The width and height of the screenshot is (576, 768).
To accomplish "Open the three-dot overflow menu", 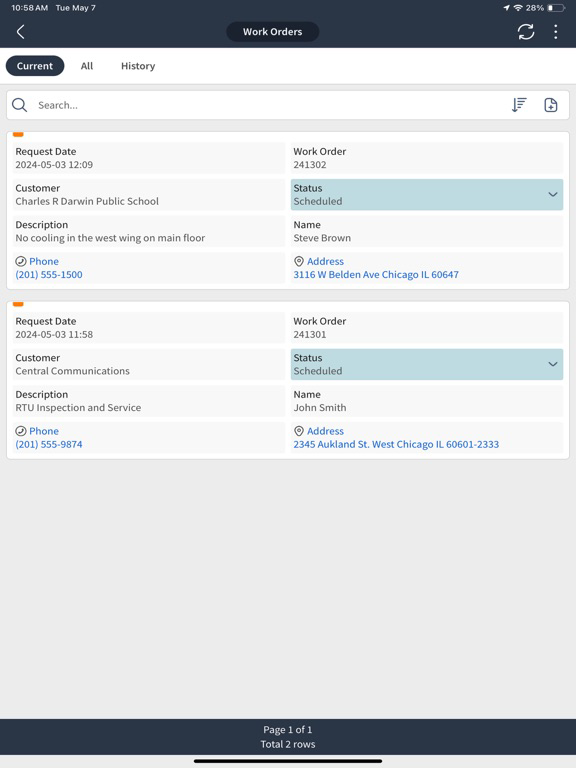I will point(555,32).
